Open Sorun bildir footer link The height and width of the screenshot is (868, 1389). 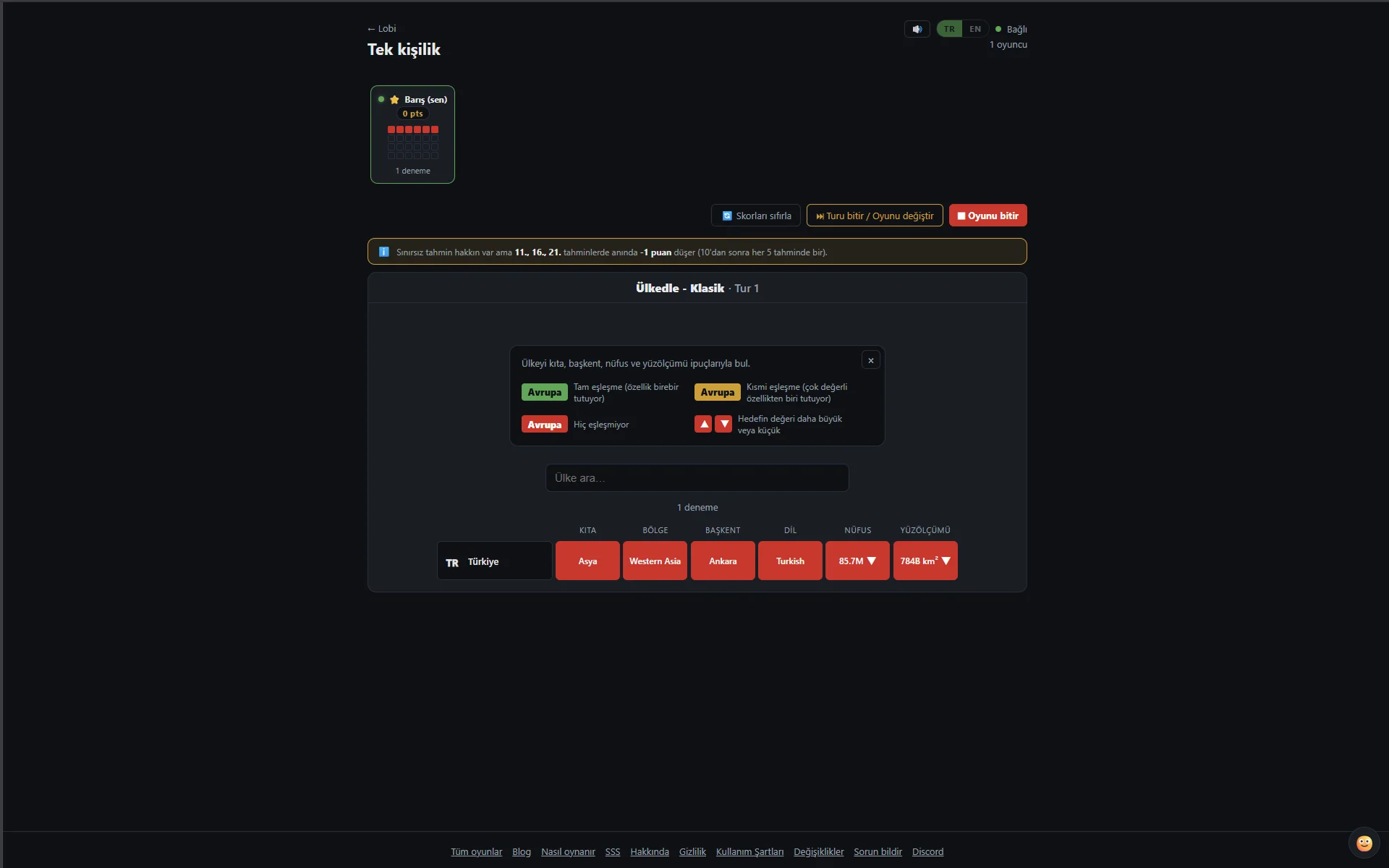coord(878,852)
